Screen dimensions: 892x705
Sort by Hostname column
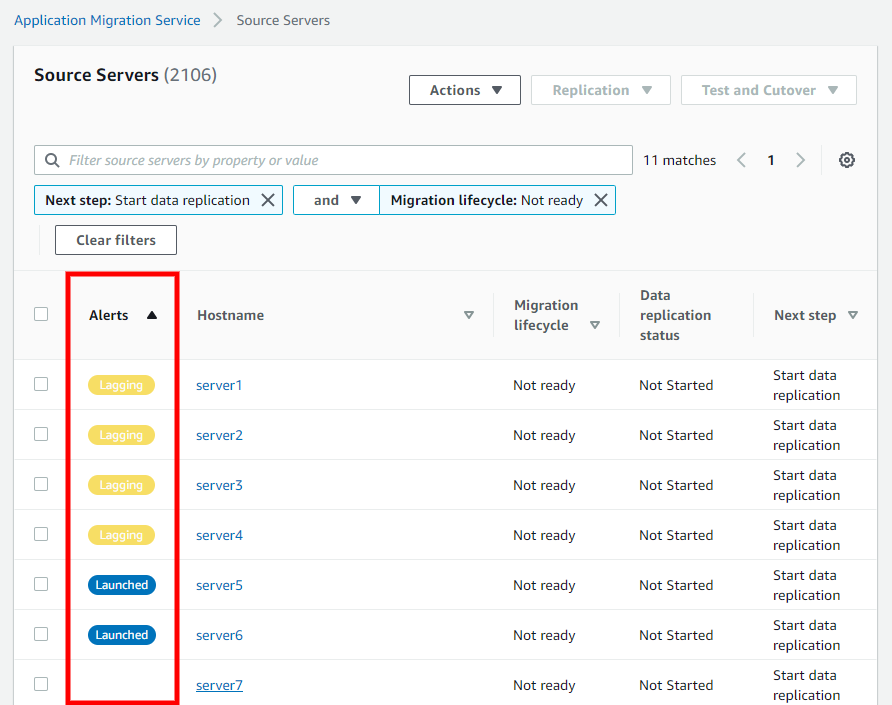469,315
